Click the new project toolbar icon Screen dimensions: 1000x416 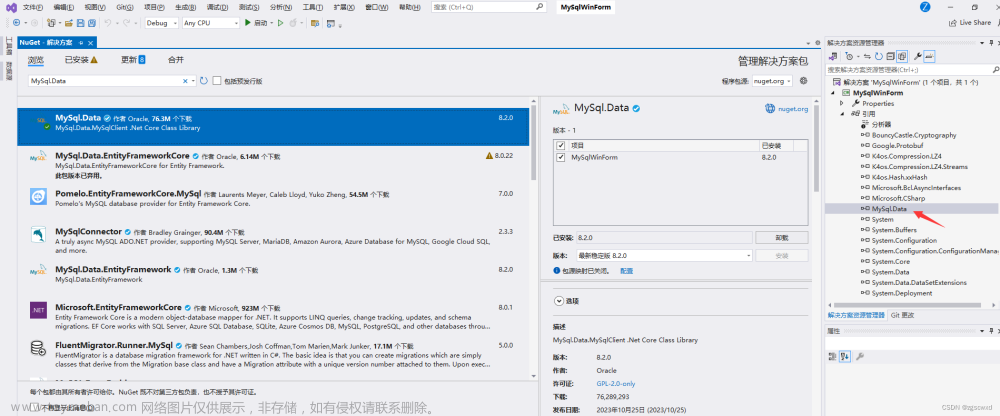tap(52, 22)
